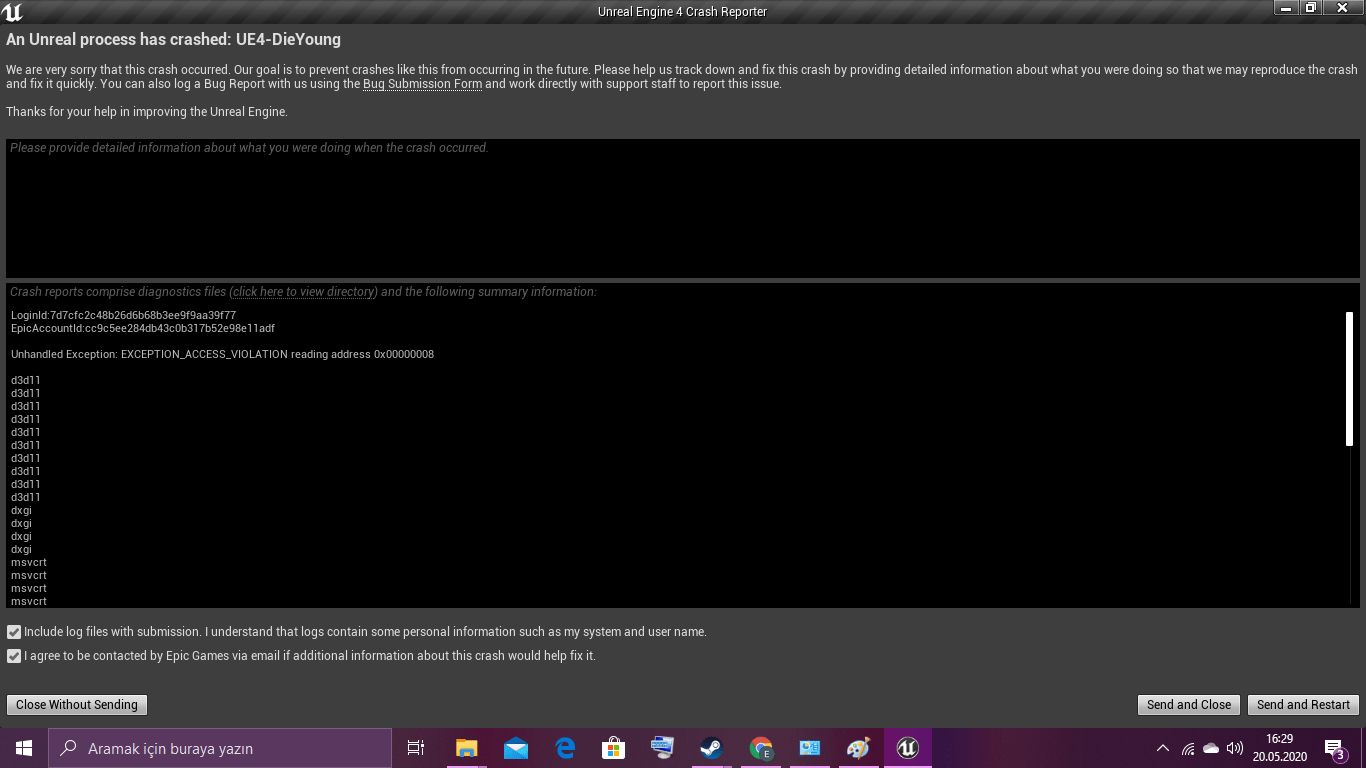Open the notification Action Center
The height and width of the screenshot is (768, 1366).
tap(1333, 748)
